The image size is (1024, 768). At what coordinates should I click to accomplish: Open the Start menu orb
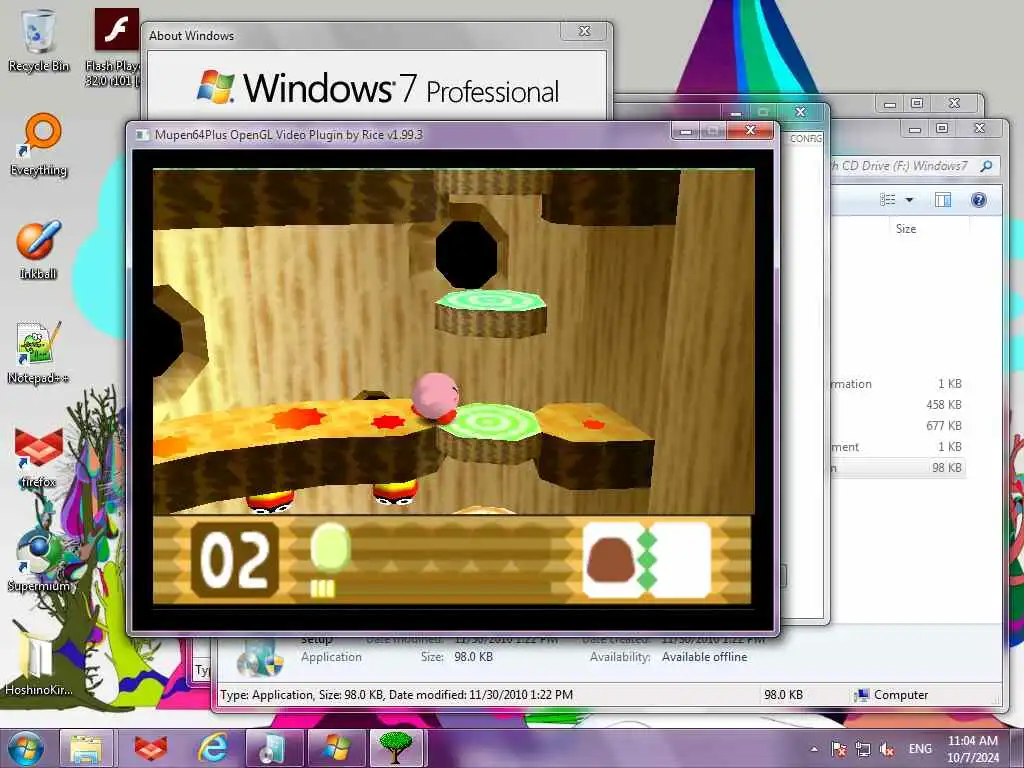25,748
